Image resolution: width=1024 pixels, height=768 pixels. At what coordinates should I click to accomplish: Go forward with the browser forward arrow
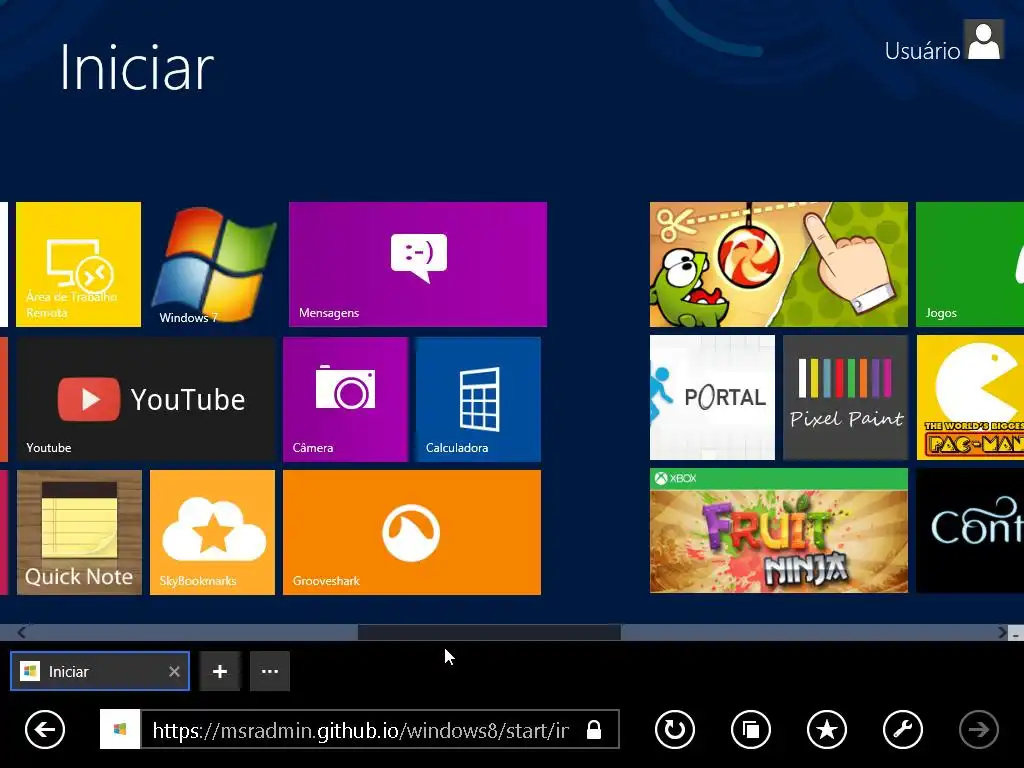(x=979, y=729)
